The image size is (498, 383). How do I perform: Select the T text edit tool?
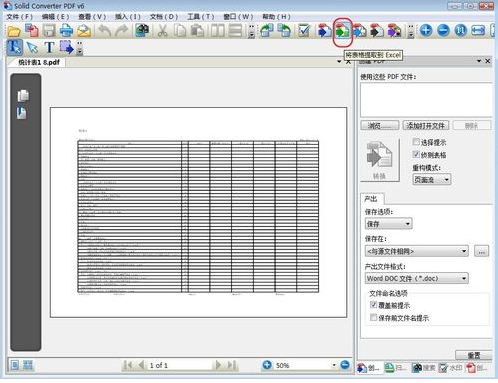(x=49, y=48)
